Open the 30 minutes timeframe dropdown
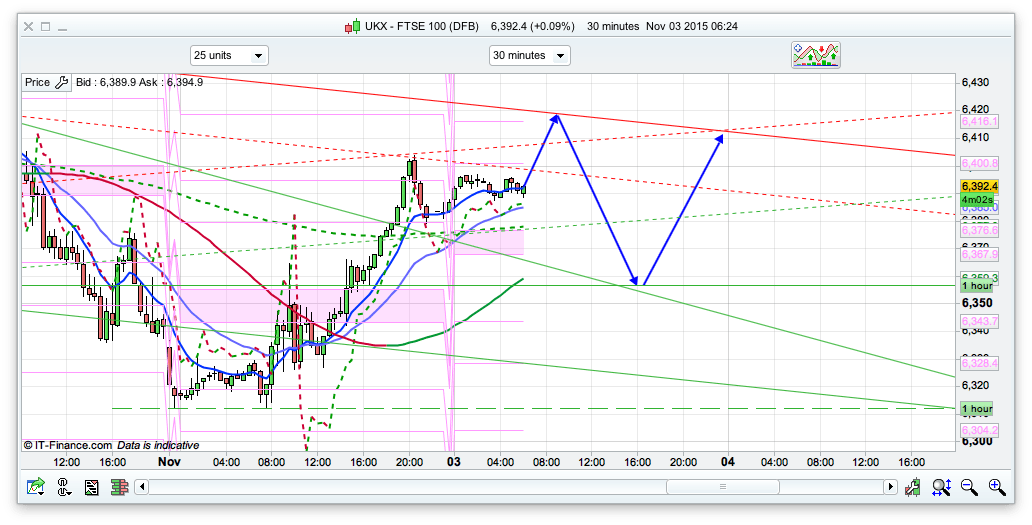Image resolution: width=1032 pixels, height=525 pixels. tap(529, 56)
